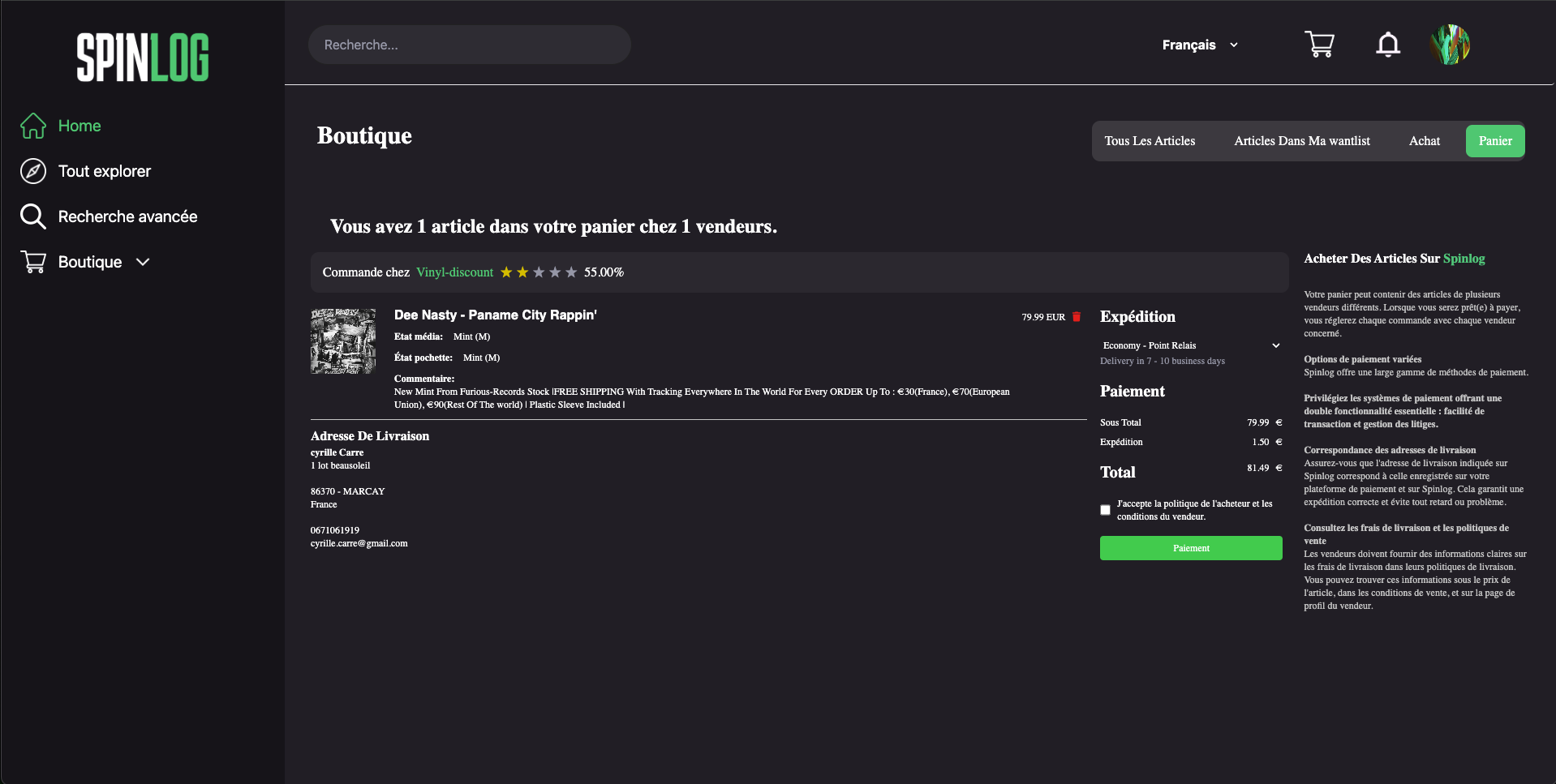Expand the Boutique sidebar submenu chevron
This screenshot has height=784, width=1556.
click(143, 262)
